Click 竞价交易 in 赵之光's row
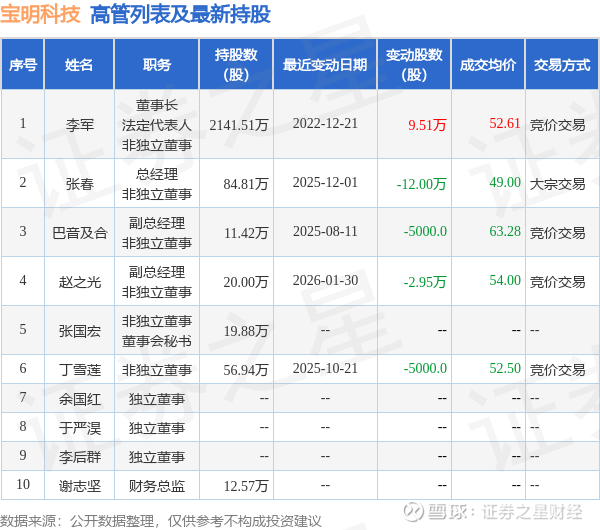 coord(558,282)
